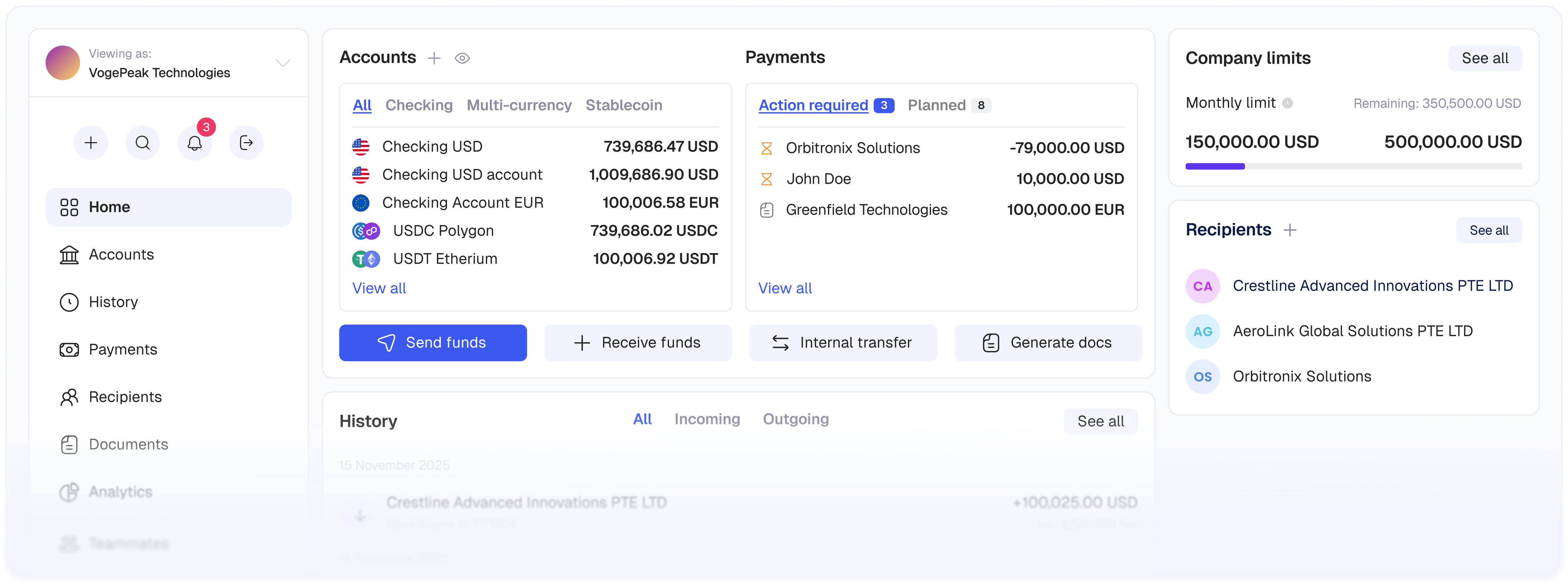Click the plus icon beside Accounts heading

[434, 58]
